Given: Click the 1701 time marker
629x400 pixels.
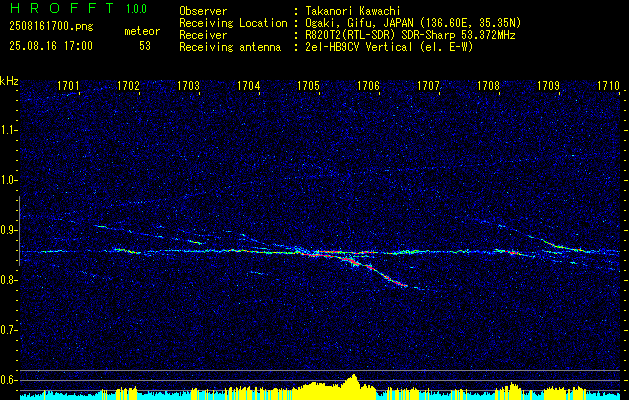Looking at the screenshot, I should [68, 85].
